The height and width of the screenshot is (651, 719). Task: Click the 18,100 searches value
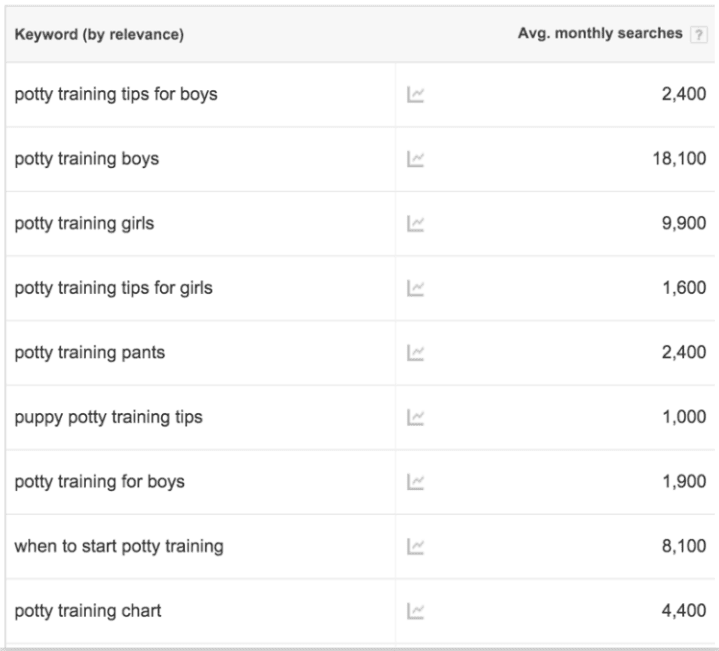[x=680, y=159]
